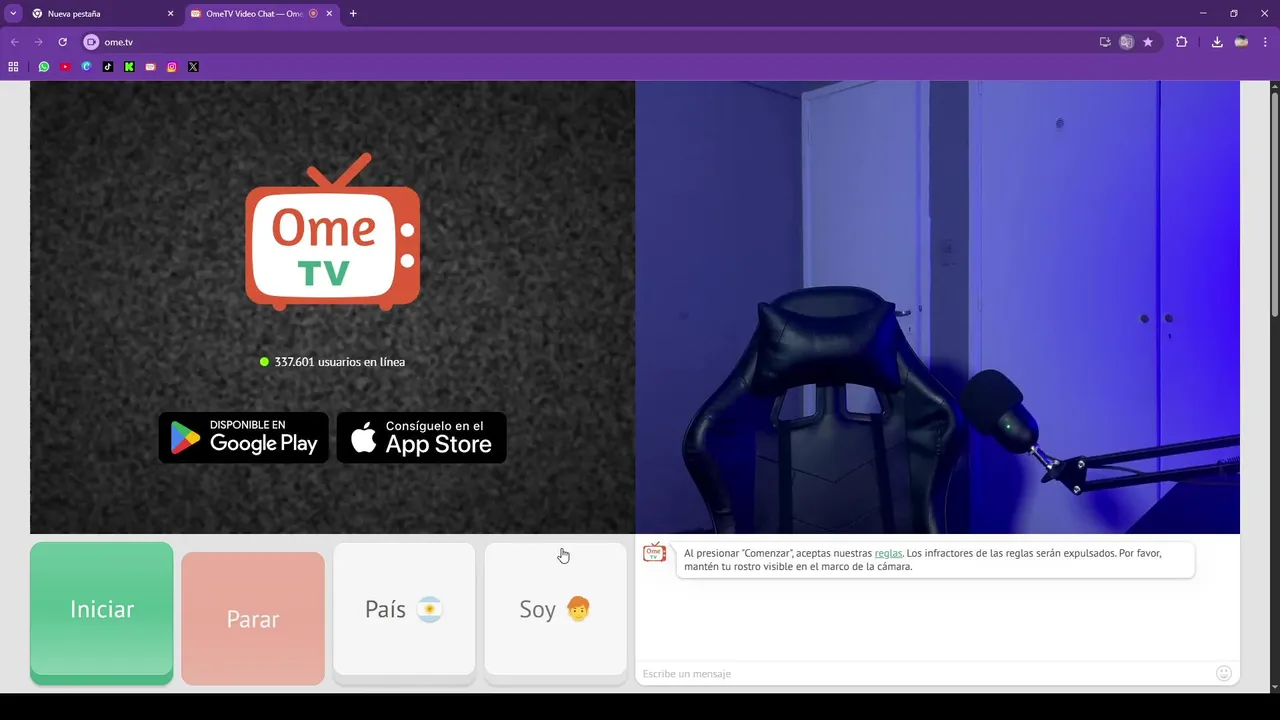Screen dimensions: 1280x720
Task: Open the YouTube bookmark
Action: coord(65,67)
